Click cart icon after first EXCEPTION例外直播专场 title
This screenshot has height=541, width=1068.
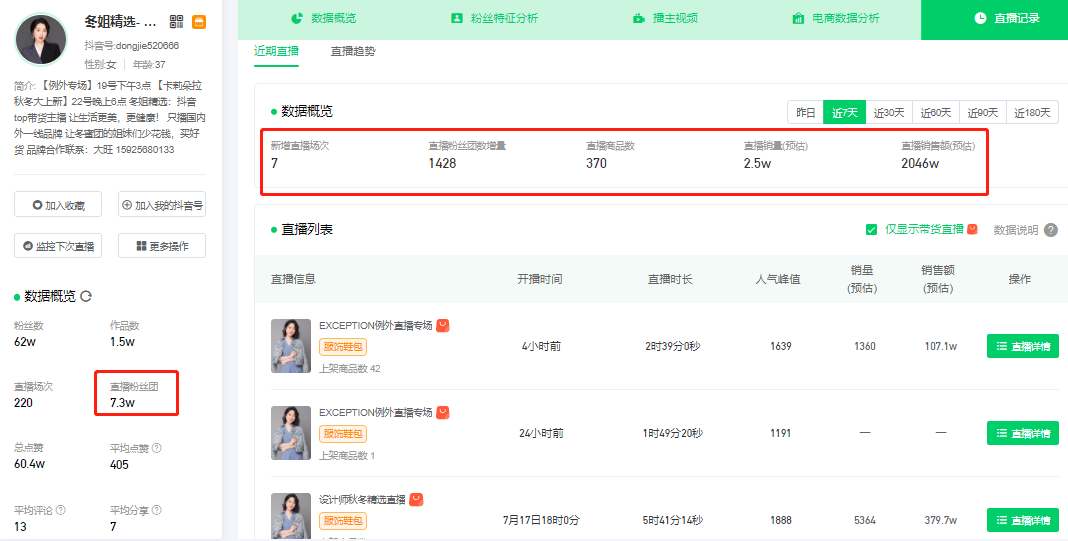click(x=443, y=325)
